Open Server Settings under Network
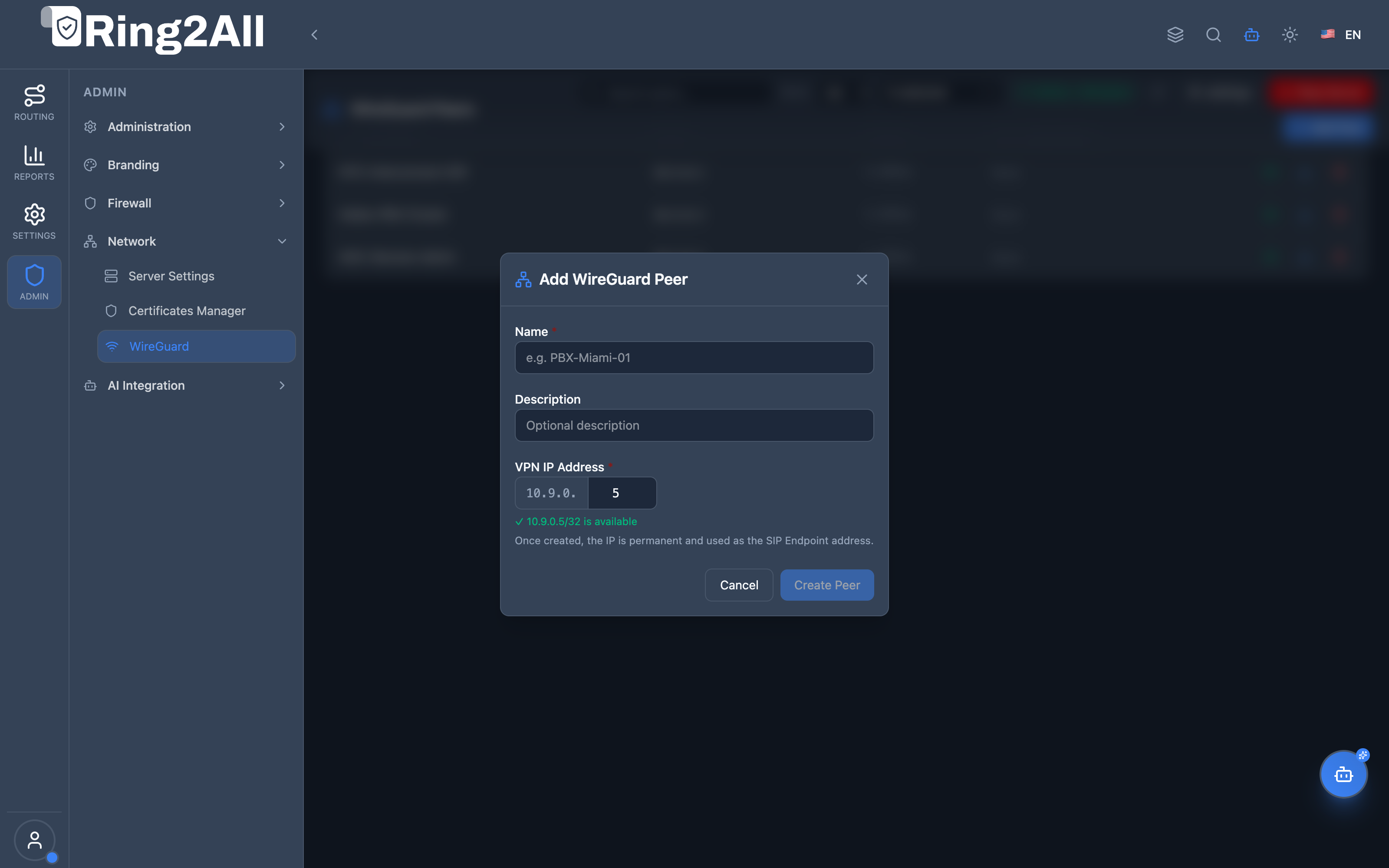 click(196, 276)
